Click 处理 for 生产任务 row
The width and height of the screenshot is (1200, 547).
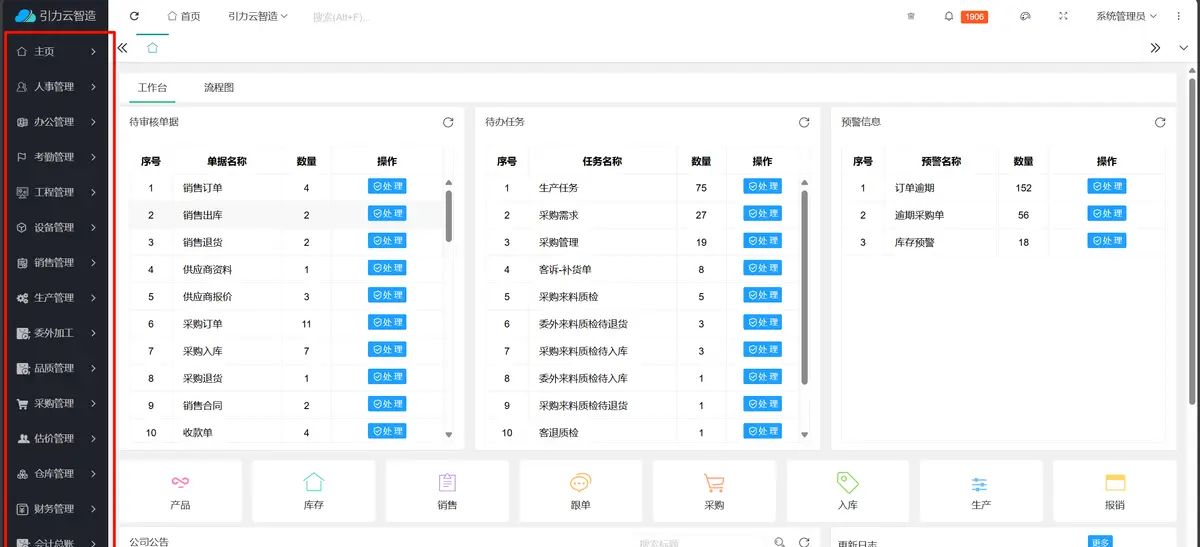pyautogui.click(x=762, y=186)
